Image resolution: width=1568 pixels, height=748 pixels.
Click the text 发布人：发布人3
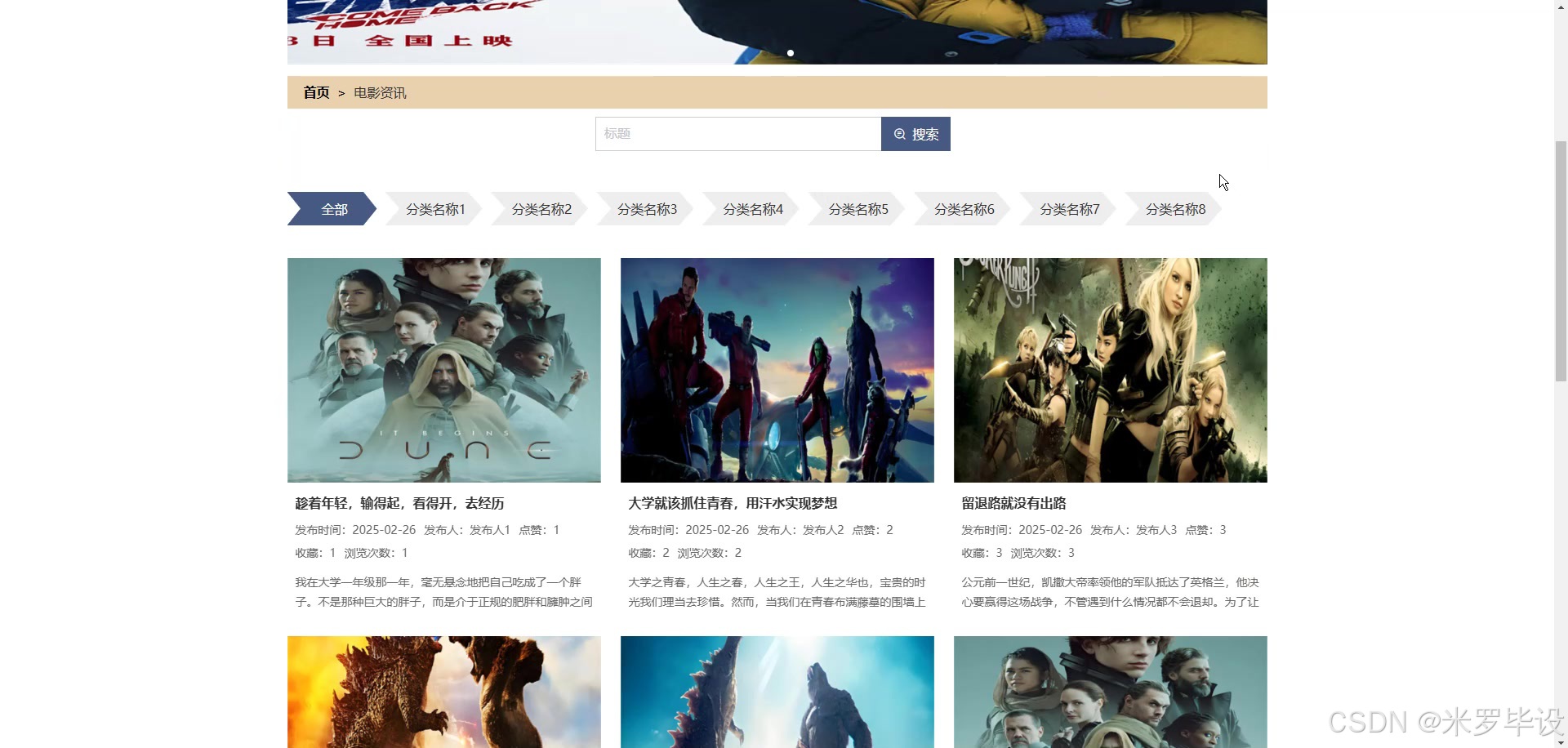click(1134, 530)
